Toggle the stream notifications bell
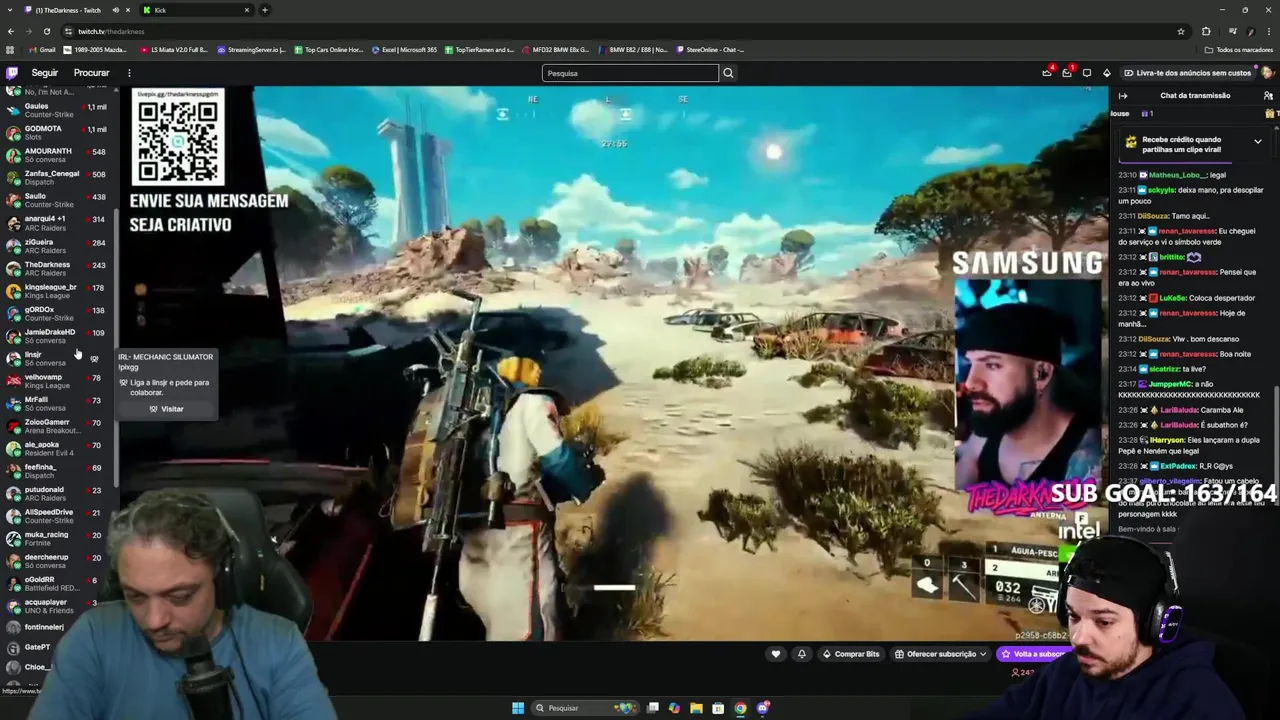The width and height of the screenshot is (1280, 720). (x=801, y=654)
